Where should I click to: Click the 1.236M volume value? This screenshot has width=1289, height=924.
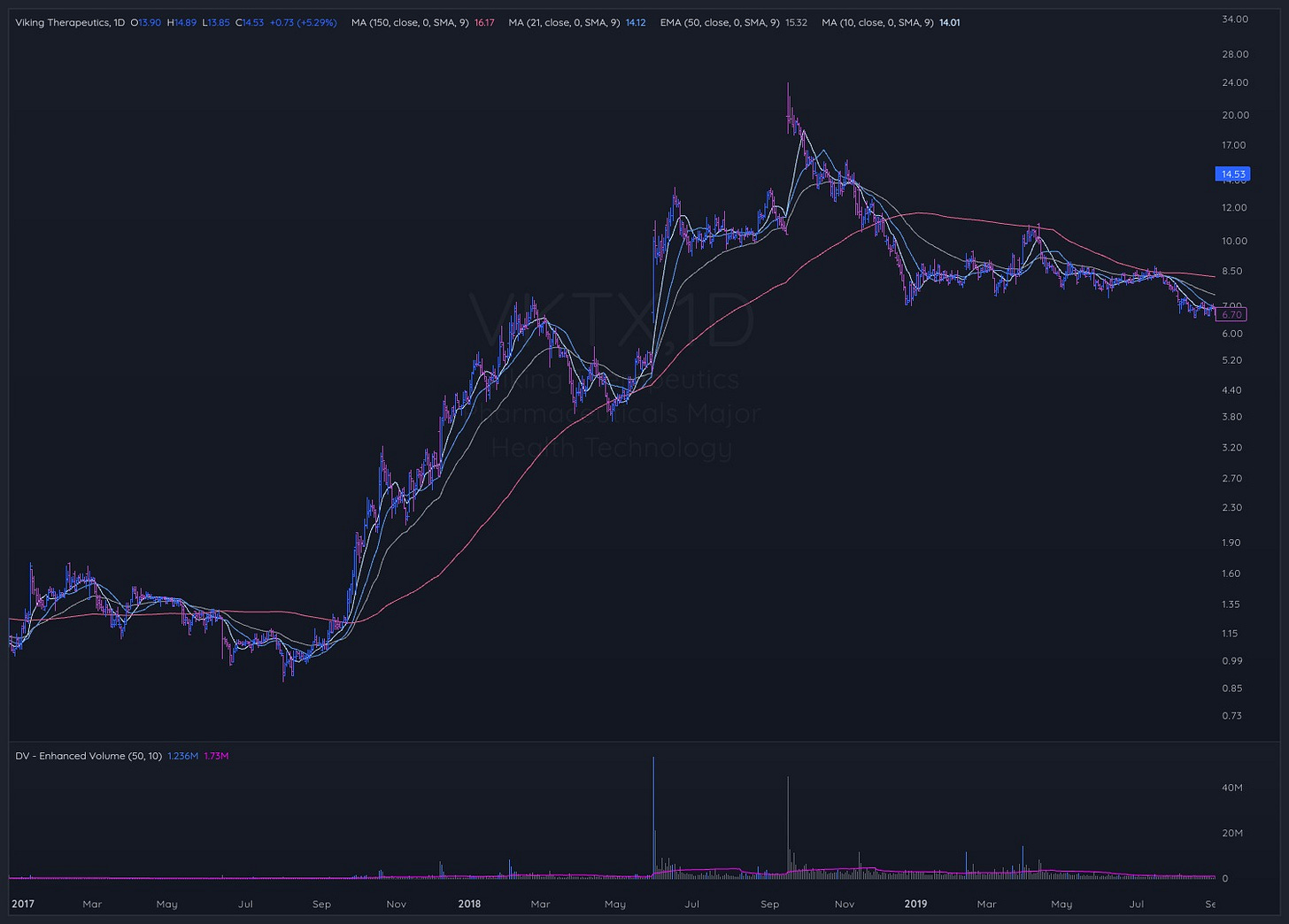pos(182,756)
